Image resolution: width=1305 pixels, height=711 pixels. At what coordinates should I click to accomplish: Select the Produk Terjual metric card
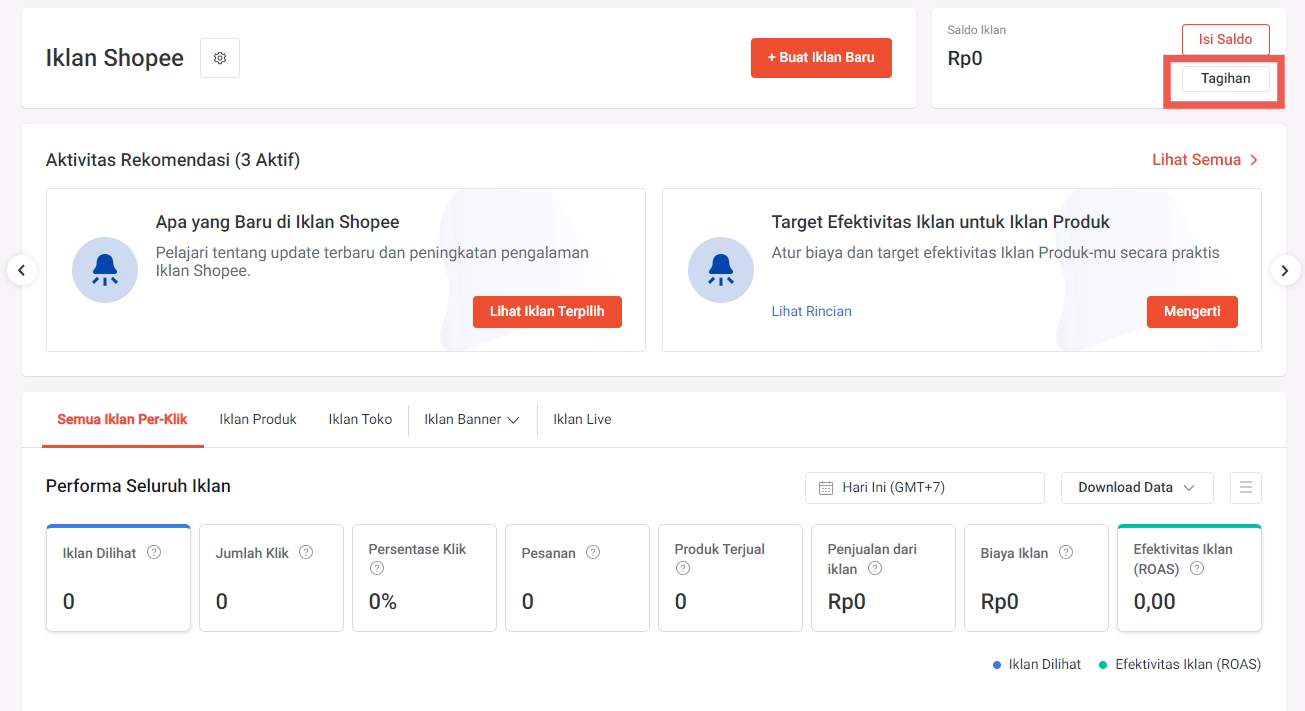[730, 578]
